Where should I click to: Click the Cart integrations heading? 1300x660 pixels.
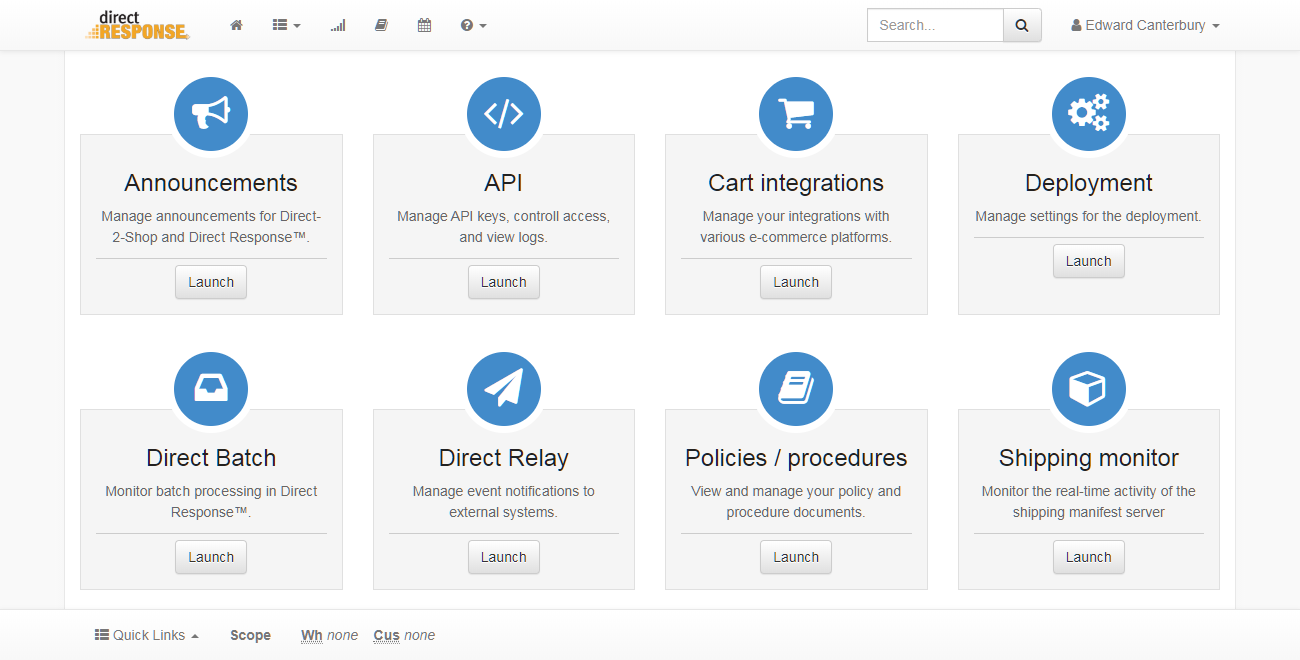click(x=796, y=183)
